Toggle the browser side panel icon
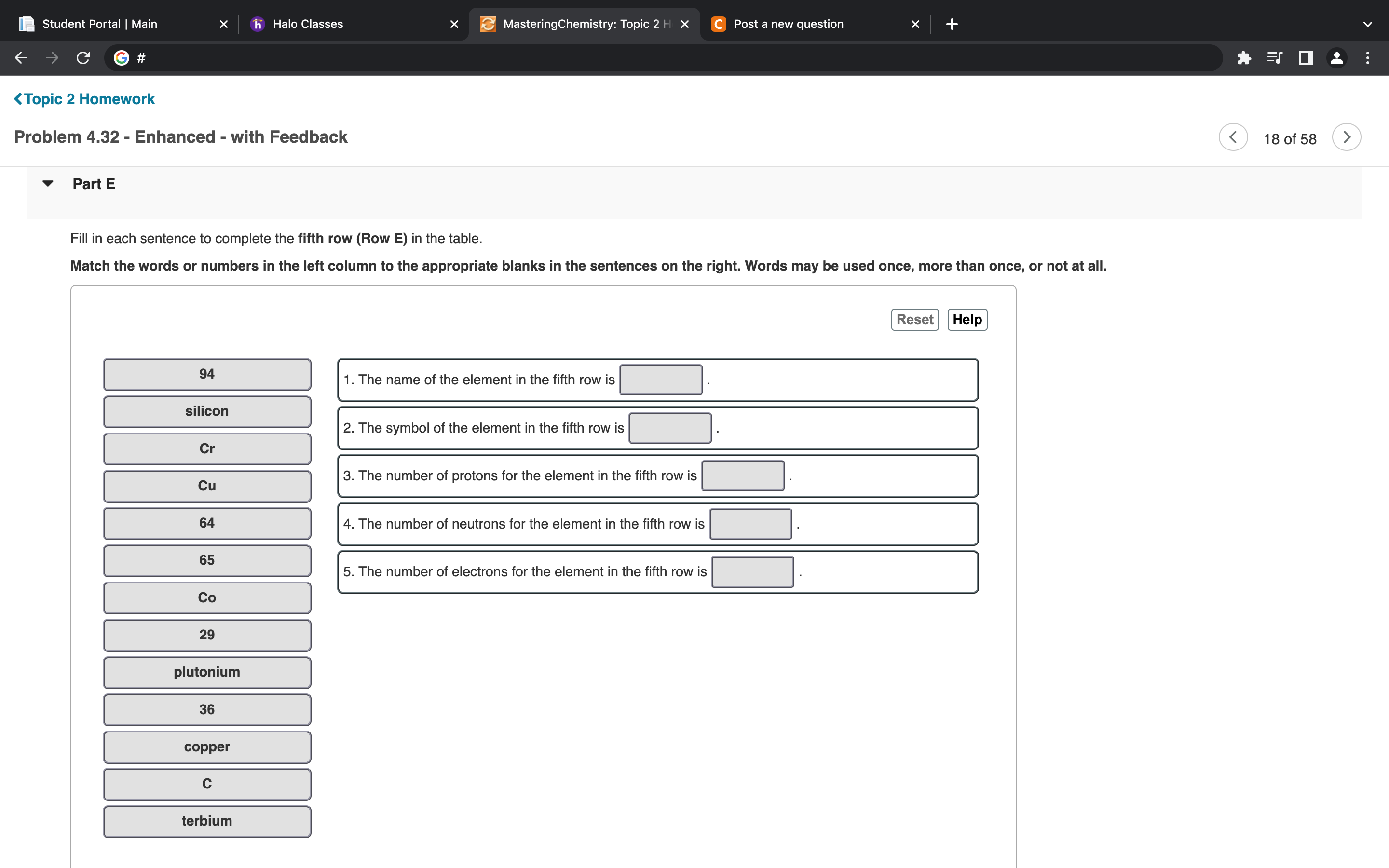The width and height of the screenshot is (1389, 868). 1306,58
